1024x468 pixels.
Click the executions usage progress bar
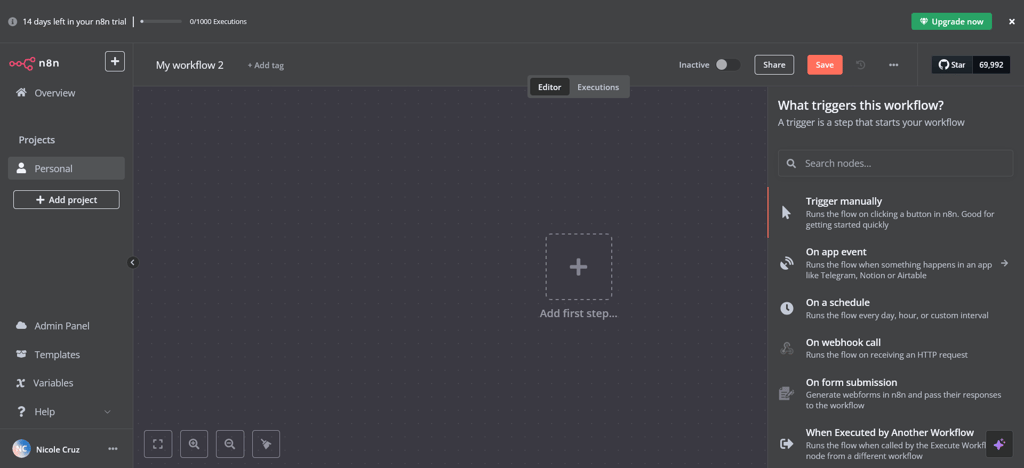pyautogui.click(x=161, y=22)
